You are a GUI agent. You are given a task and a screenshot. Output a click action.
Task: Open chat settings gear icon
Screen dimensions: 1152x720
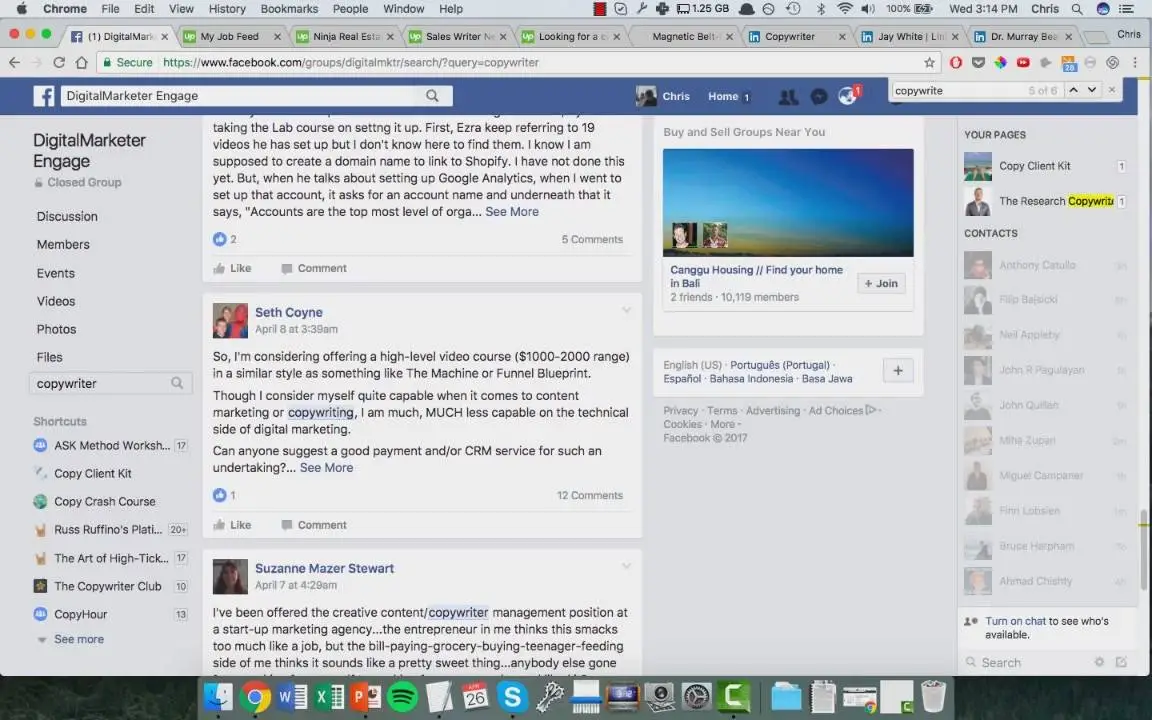(1099, 662)
